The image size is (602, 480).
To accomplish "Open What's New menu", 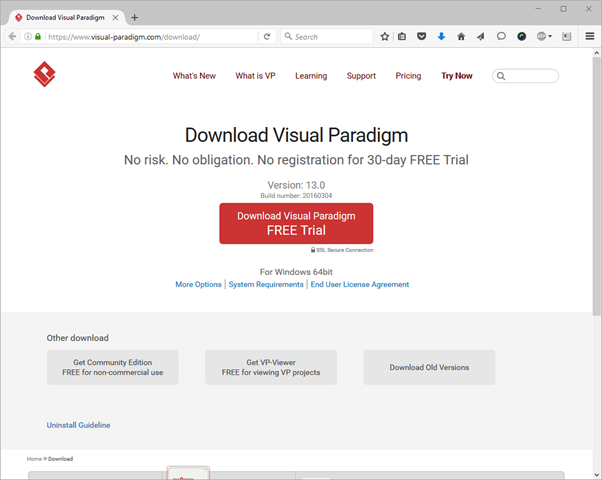I will [x=194, y=76].
